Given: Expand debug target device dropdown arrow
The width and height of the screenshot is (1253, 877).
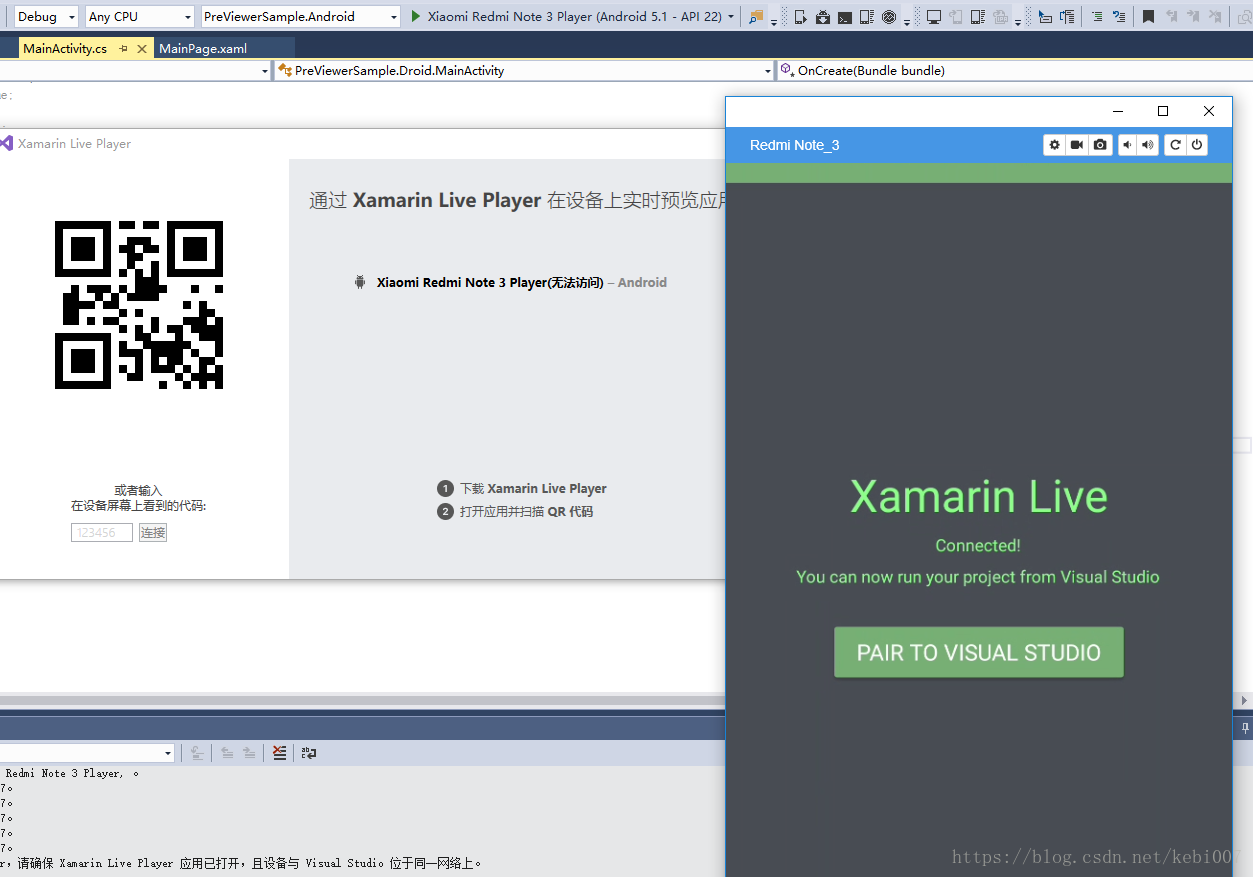Looking at the screenshot, I should pyautogui.click(x=732, y=17).
